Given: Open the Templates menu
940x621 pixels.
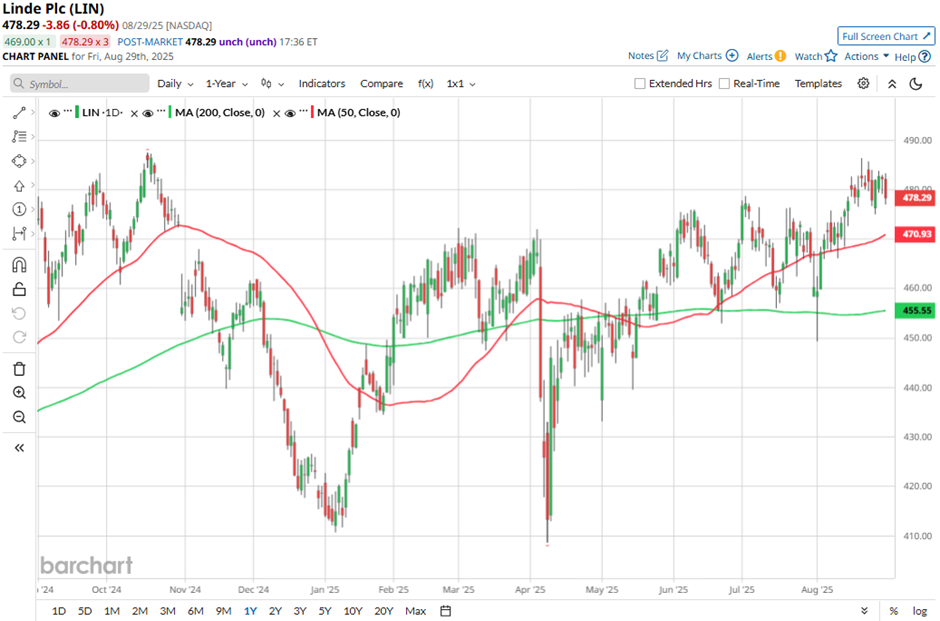Looking at the screenshot, I should 818,83.
